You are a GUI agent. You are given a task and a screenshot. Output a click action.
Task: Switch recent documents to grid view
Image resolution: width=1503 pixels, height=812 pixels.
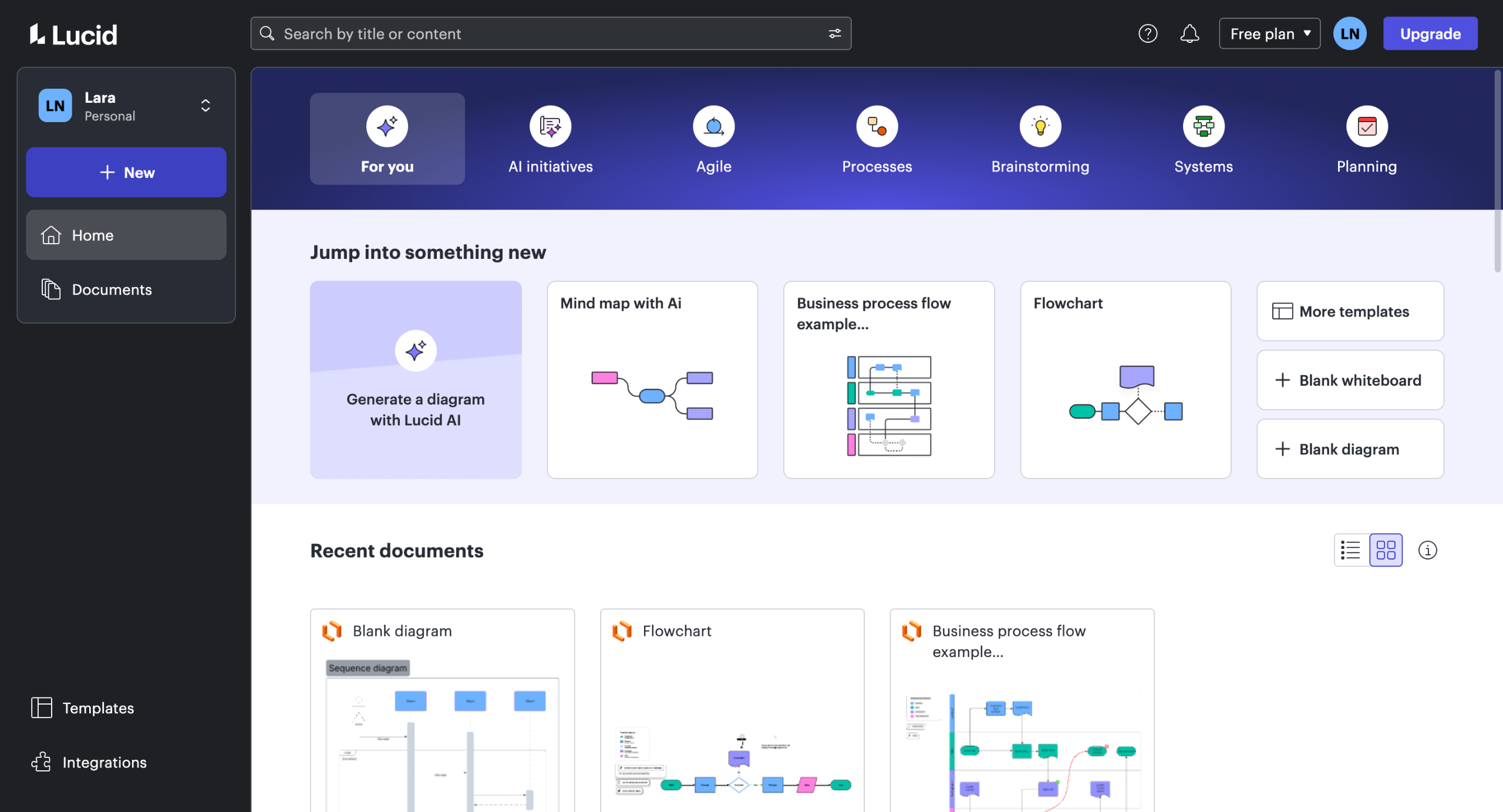tap(1386, 550)
